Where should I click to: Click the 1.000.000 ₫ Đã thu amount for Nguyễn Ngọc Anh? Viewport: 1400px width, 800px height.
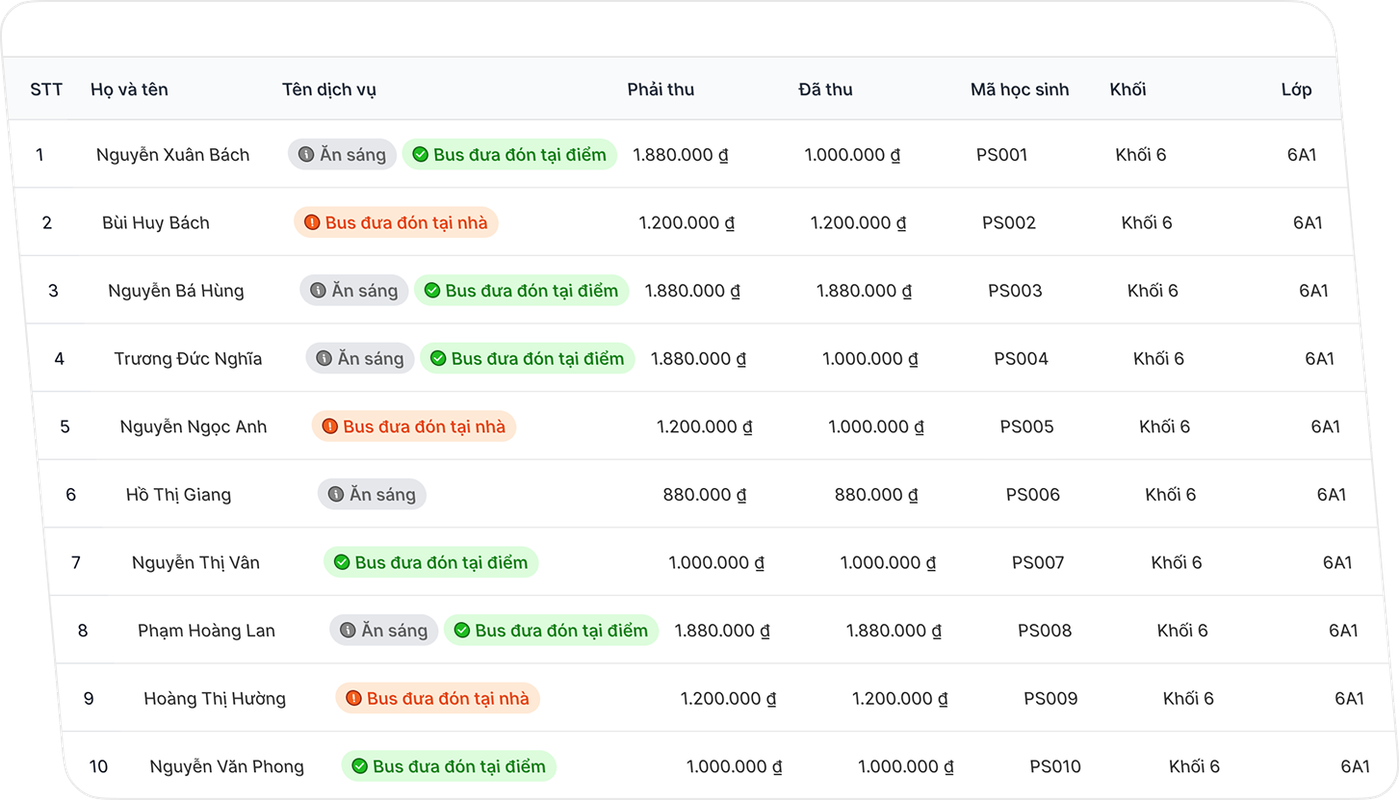click(x=876, y=427)
